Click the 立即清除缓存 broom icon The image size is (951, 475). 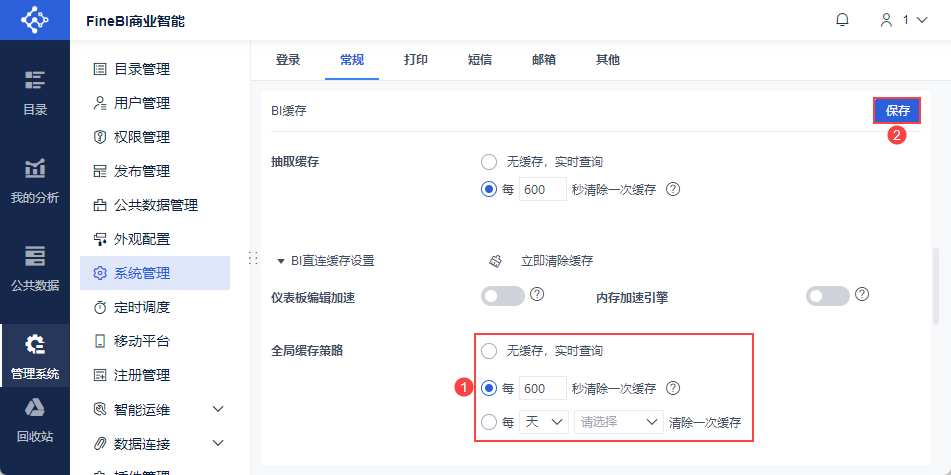pyautogui.click(x=495, y=261)
